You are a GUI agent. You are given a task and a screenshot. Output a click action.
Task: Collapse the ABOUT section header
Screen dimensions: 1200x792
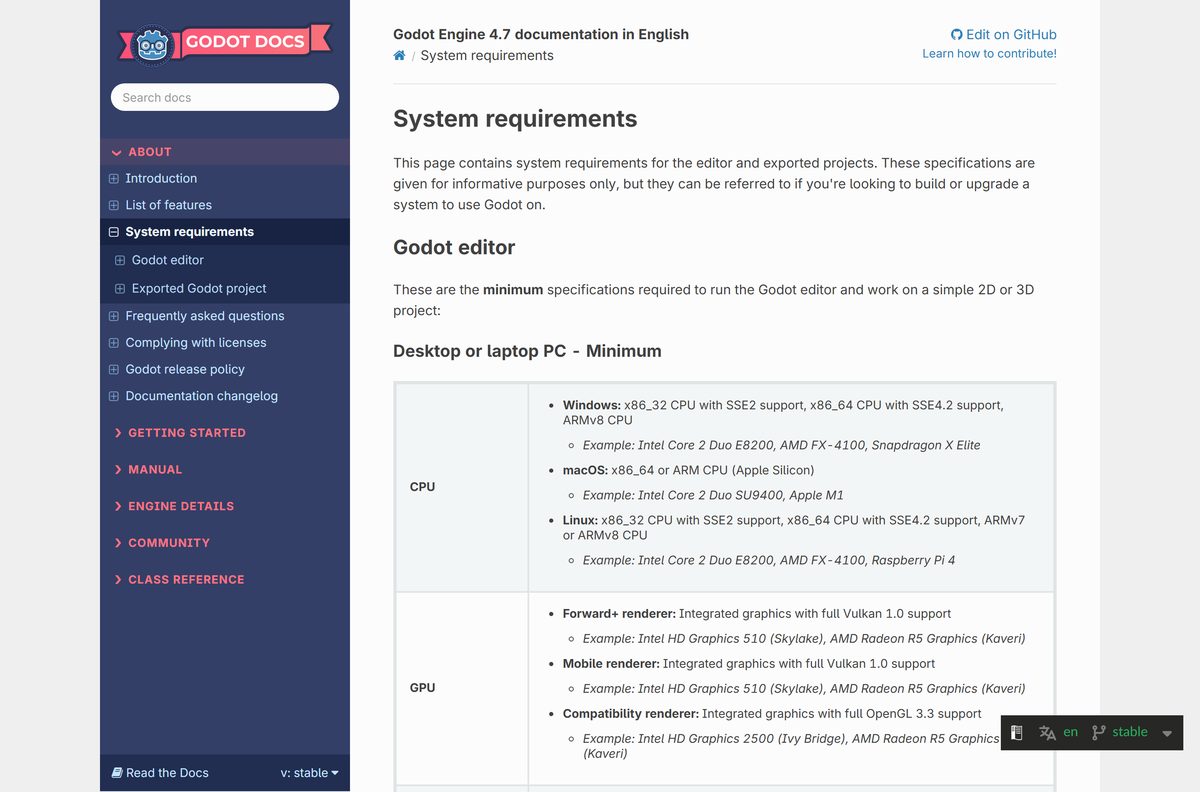(x=225, y=152)
